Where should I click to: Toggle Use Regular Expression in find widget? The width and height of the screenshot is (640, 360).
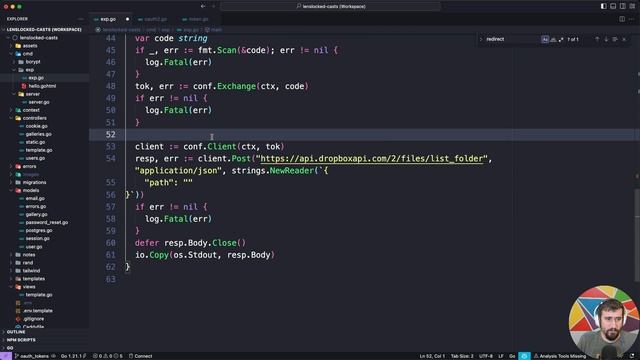[561, 40]
